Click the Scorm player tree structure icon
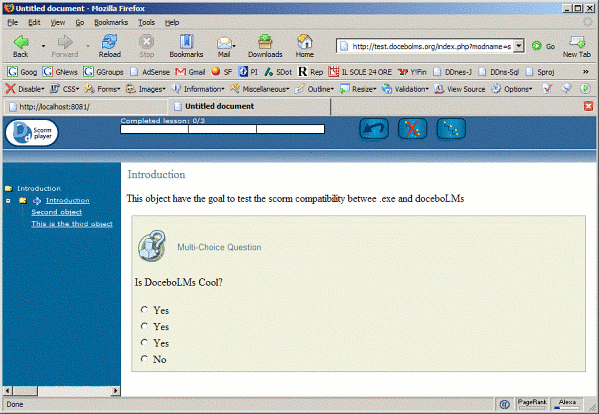 point(451,129)
